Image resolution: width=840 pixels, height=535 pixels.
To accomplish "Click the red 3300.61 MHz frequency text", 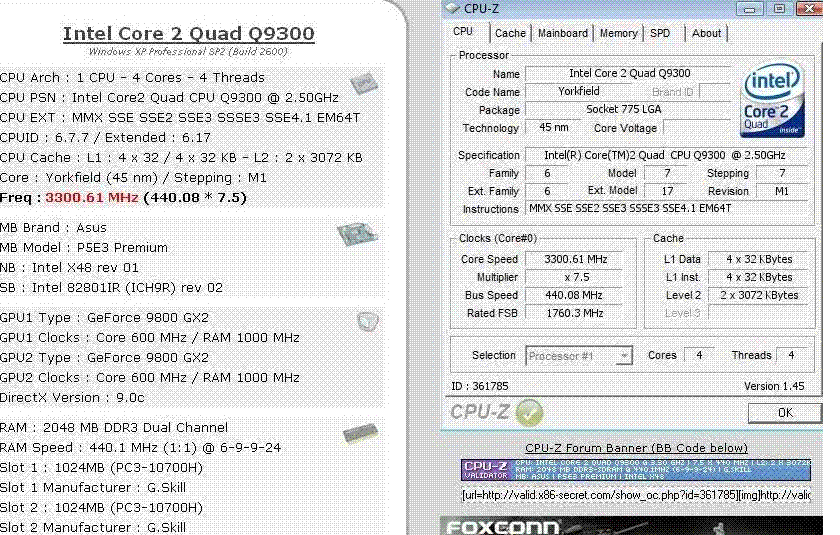I will click(92, 198).
